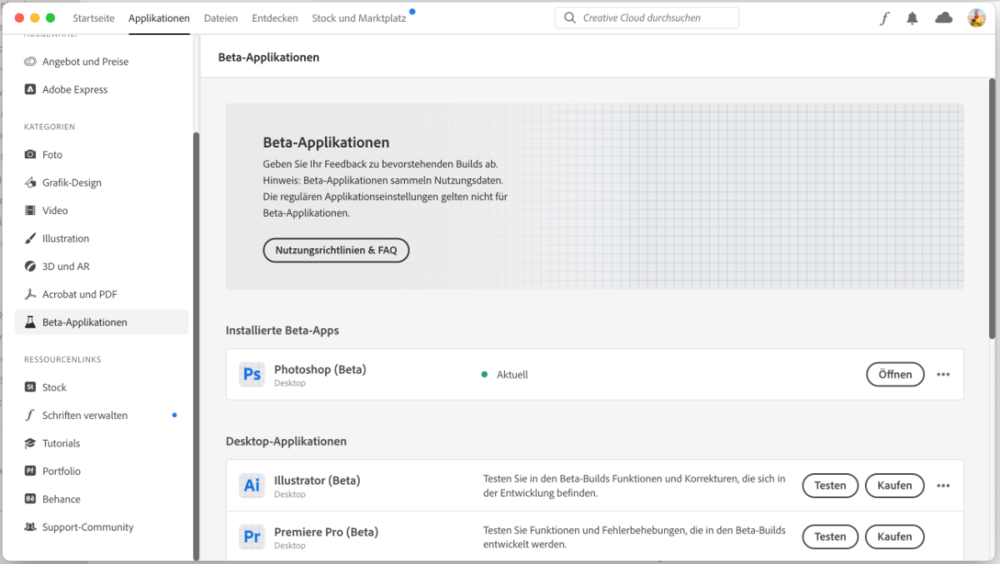Select the Foto category in sidebar

click(52, 155)
